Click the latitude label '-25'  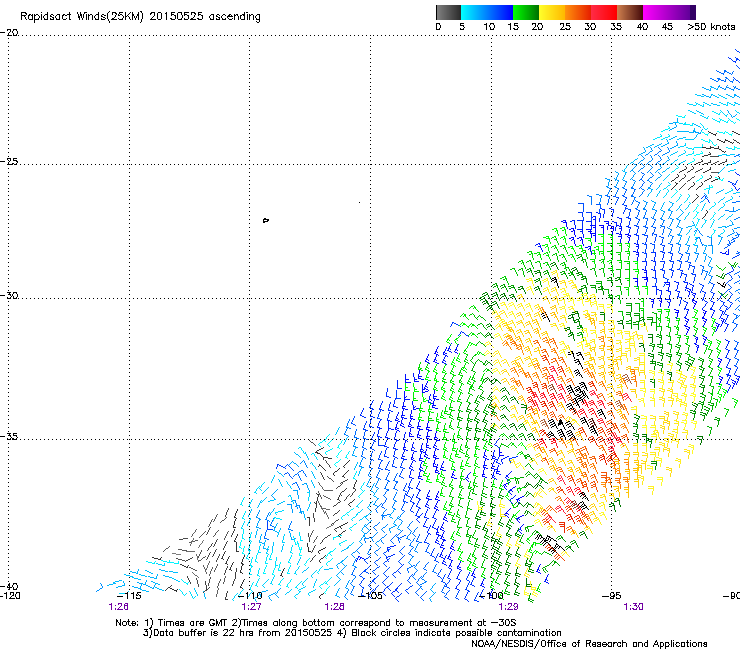pyautogui.click(x=9, y=161)
